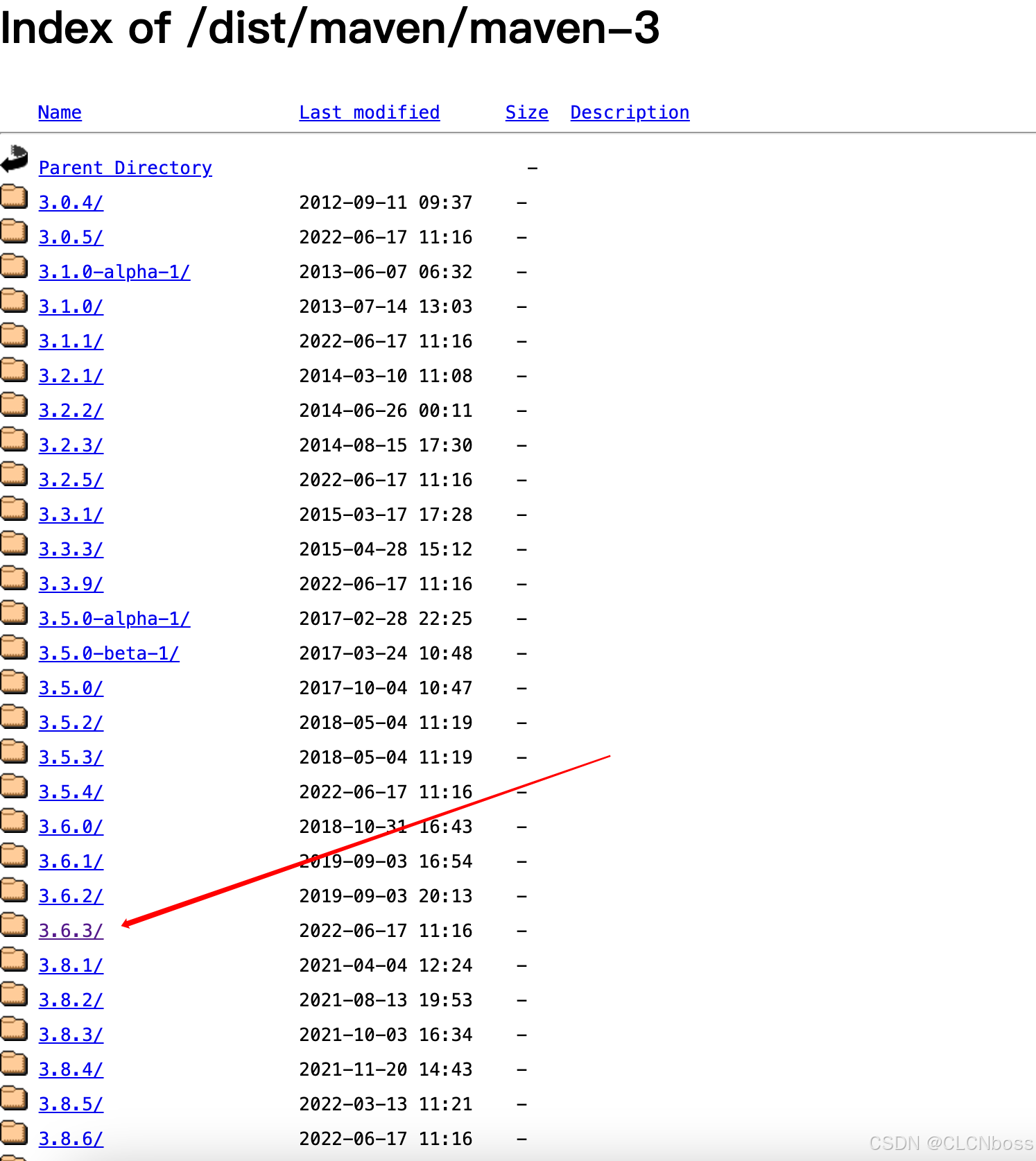Sort listing by Name column header
The width and height of the screenshot is (1036, 1161).
click(60, 112)
